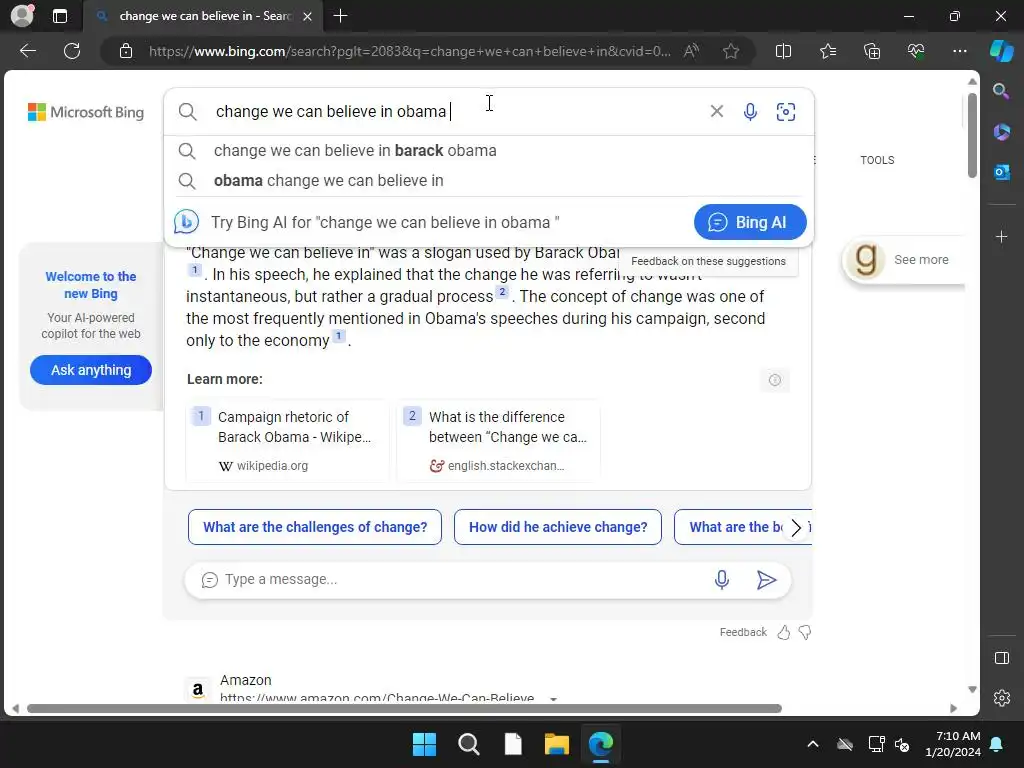This screenshot has height=768, width=1024.
Task: Click Feedback on these suggestions
Action: coord(708,261)
